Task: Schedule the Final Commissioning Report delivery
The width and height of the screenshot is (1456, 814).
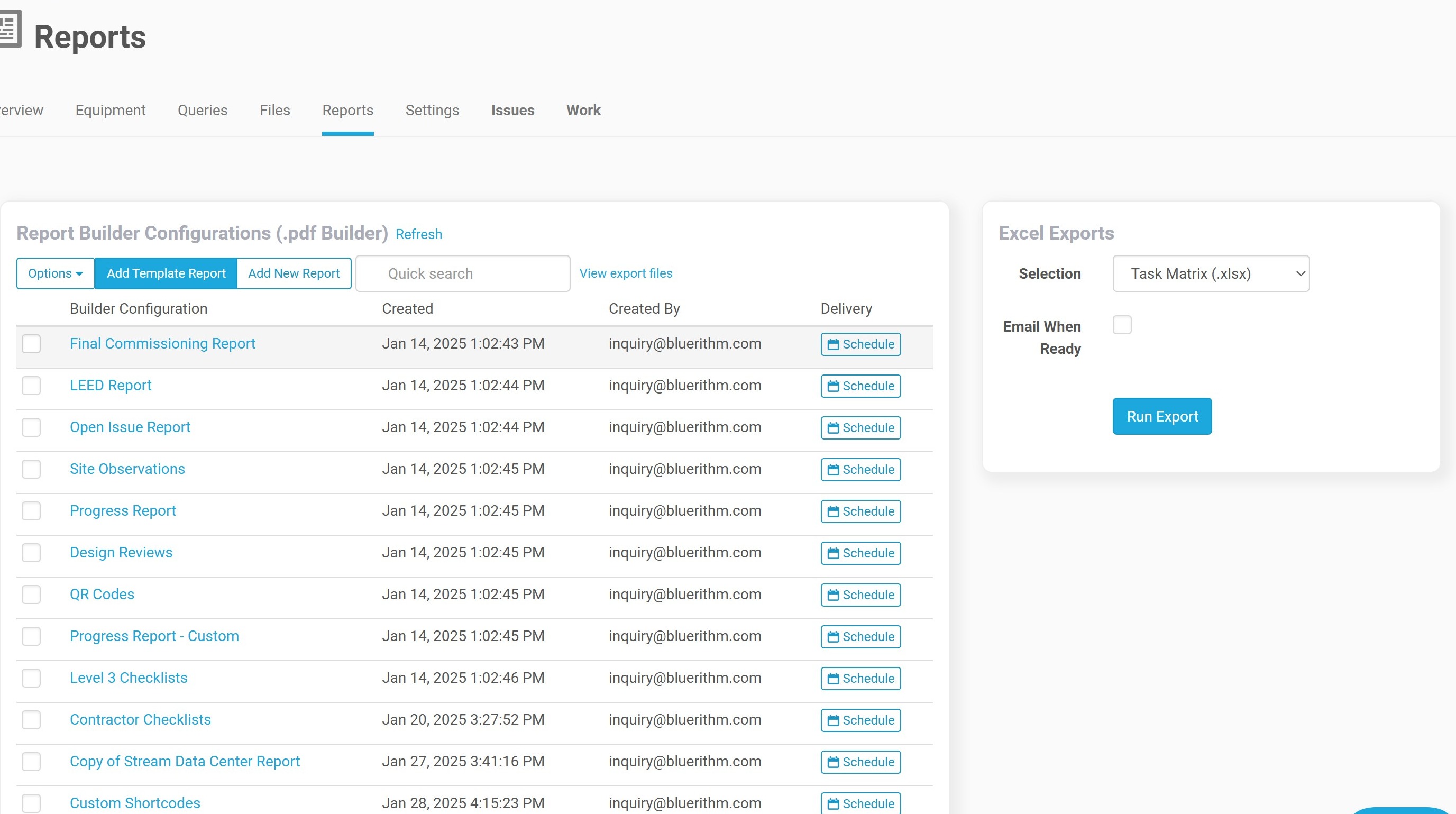Action: coord(860,344)
